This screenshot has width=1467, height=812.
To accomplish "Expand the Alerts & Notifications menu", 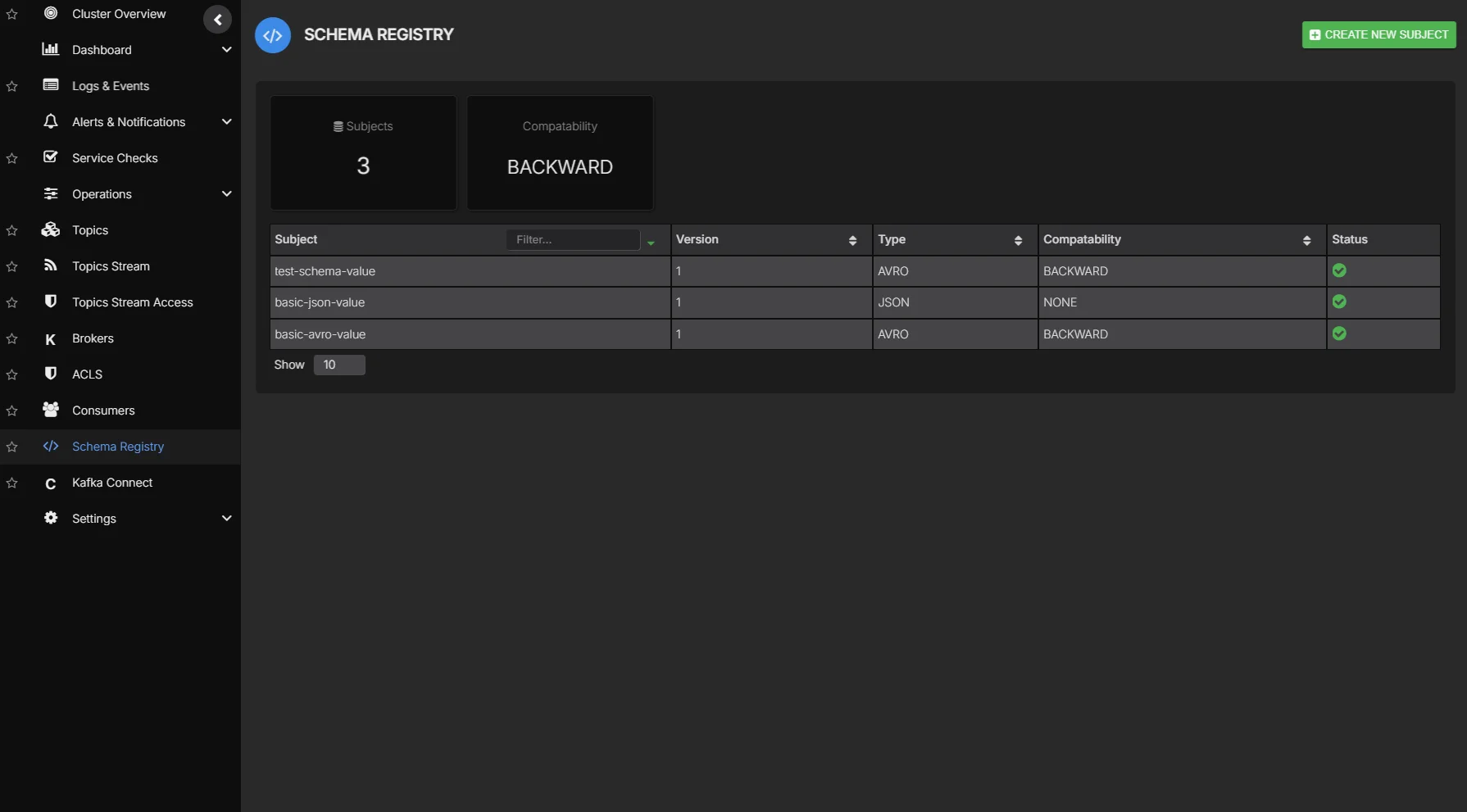I will click(227, 121).
